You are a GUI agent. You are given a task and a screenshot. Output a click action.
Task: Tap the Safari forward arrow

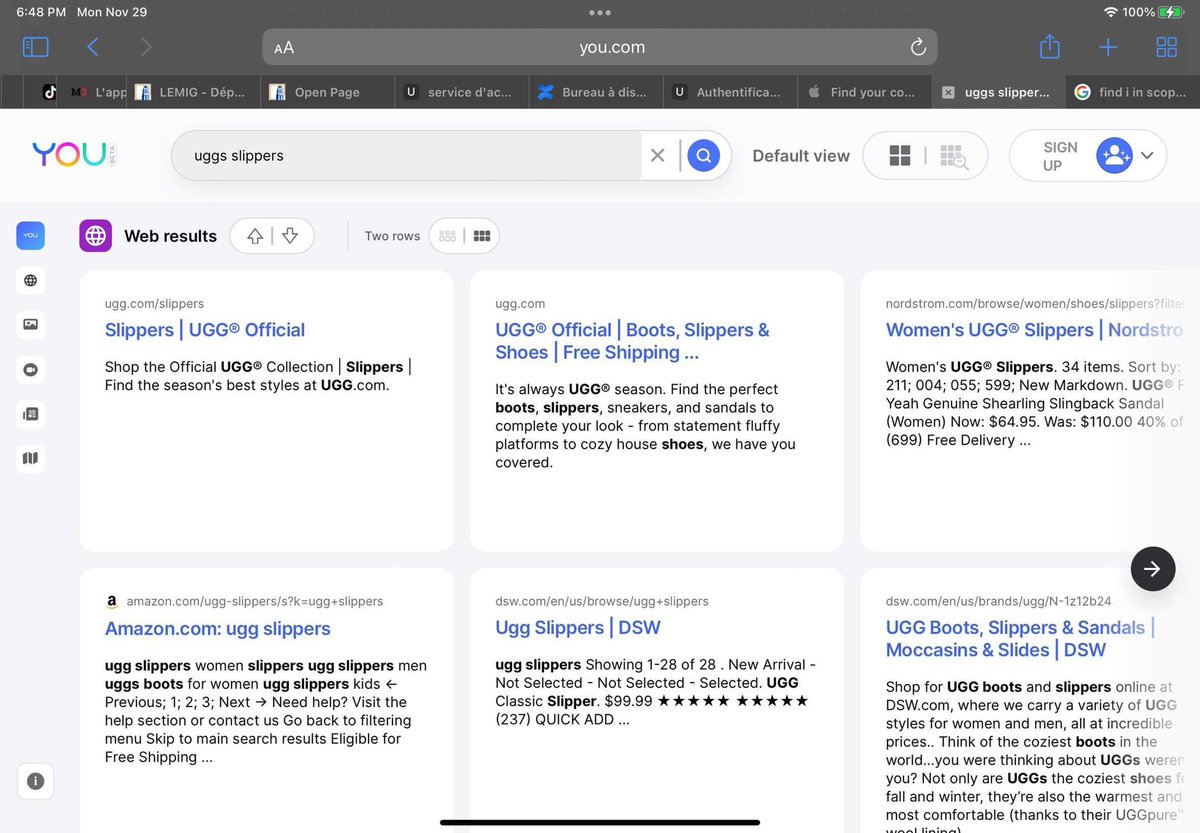tap(146, 47)
